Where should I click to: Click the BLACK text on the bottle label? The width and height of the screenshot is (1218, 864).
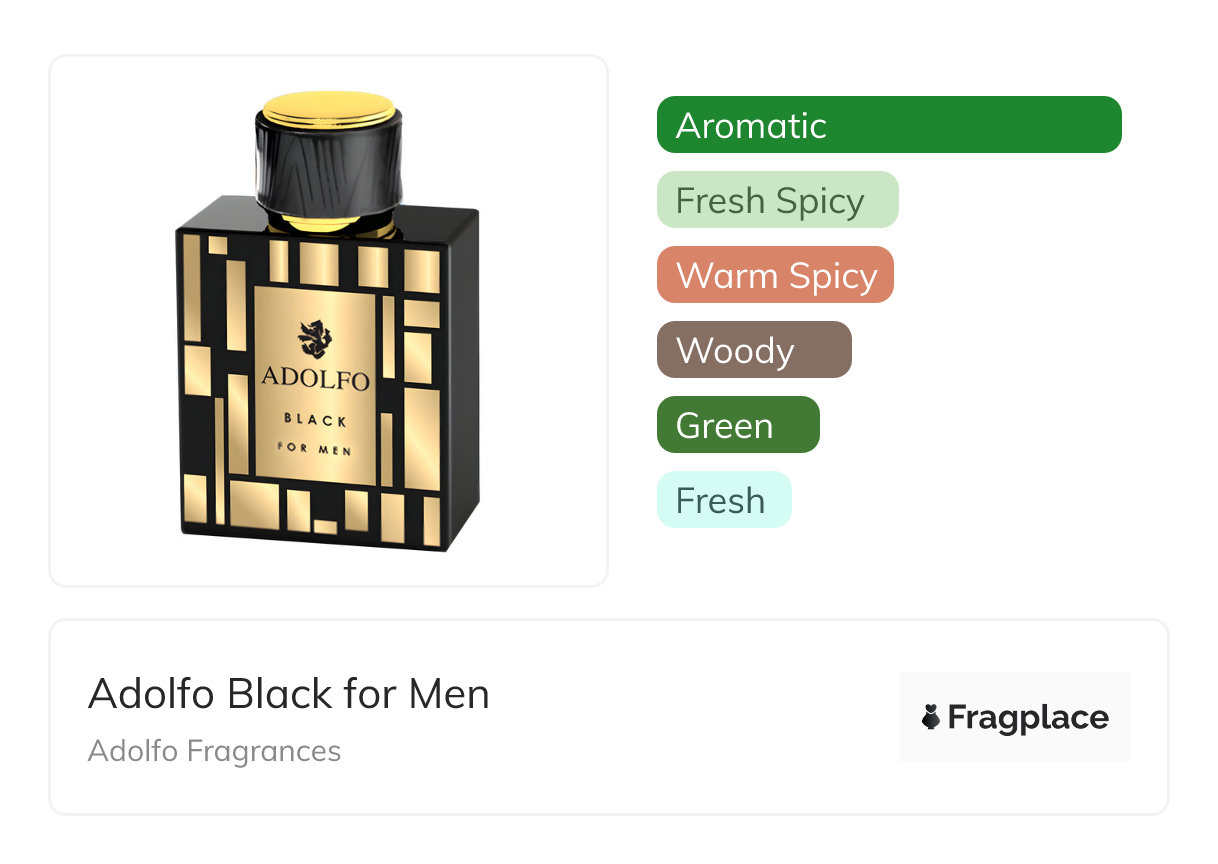point(315,420)
